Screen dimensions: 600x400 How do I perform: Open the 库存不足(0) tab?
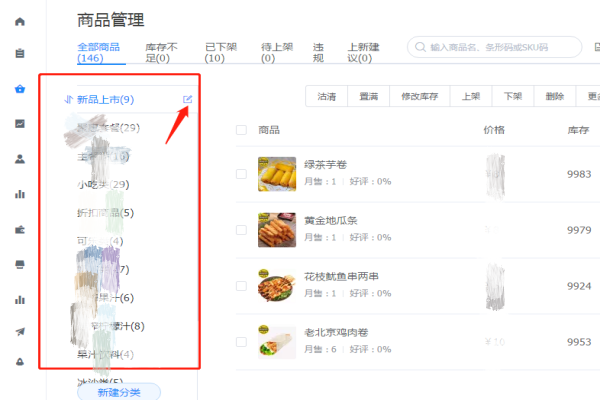pos(161,52)
